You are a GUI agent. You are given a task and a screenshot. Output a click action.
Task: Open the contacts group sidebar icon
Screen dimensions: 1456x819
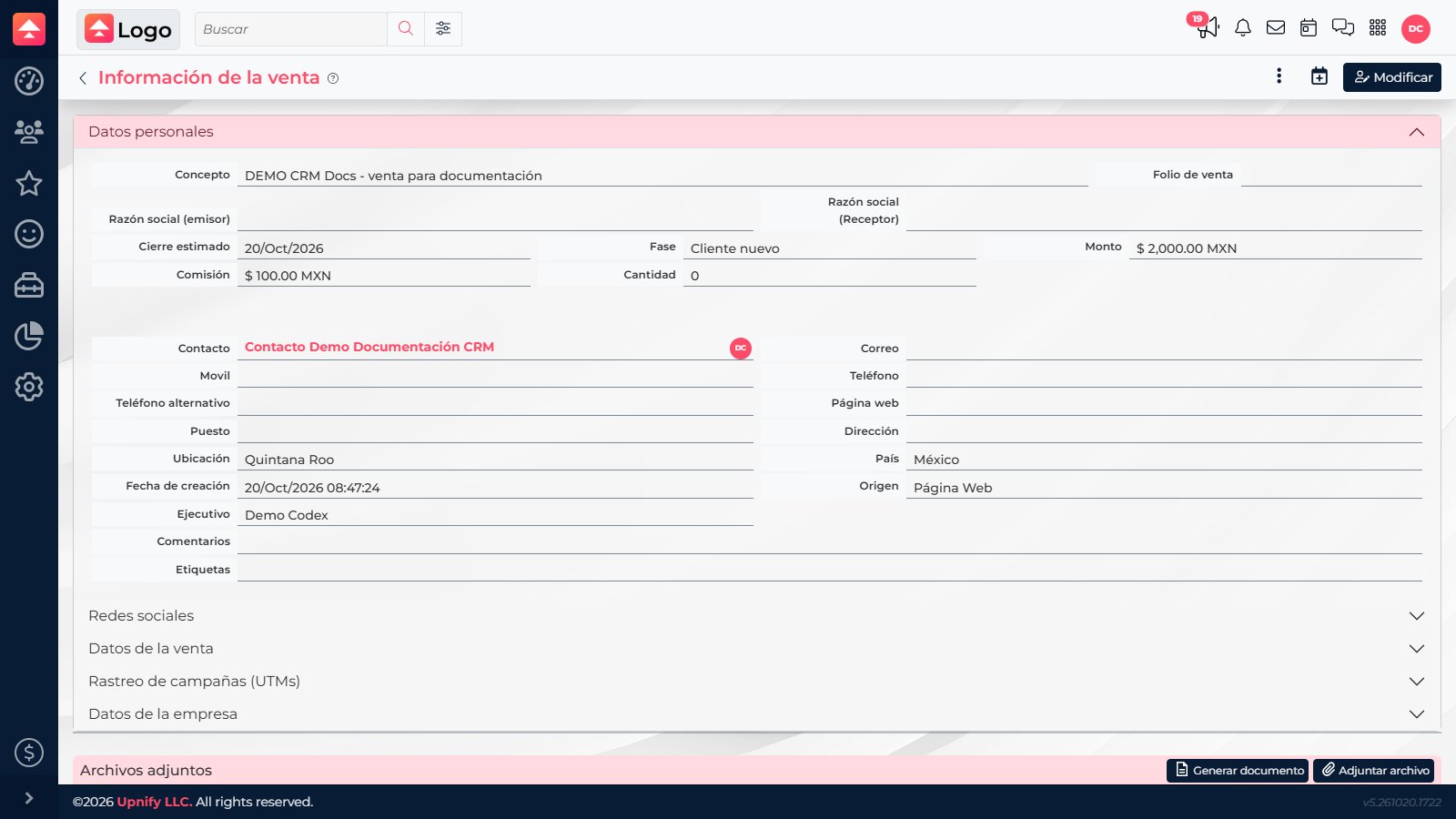pos(29,132)
